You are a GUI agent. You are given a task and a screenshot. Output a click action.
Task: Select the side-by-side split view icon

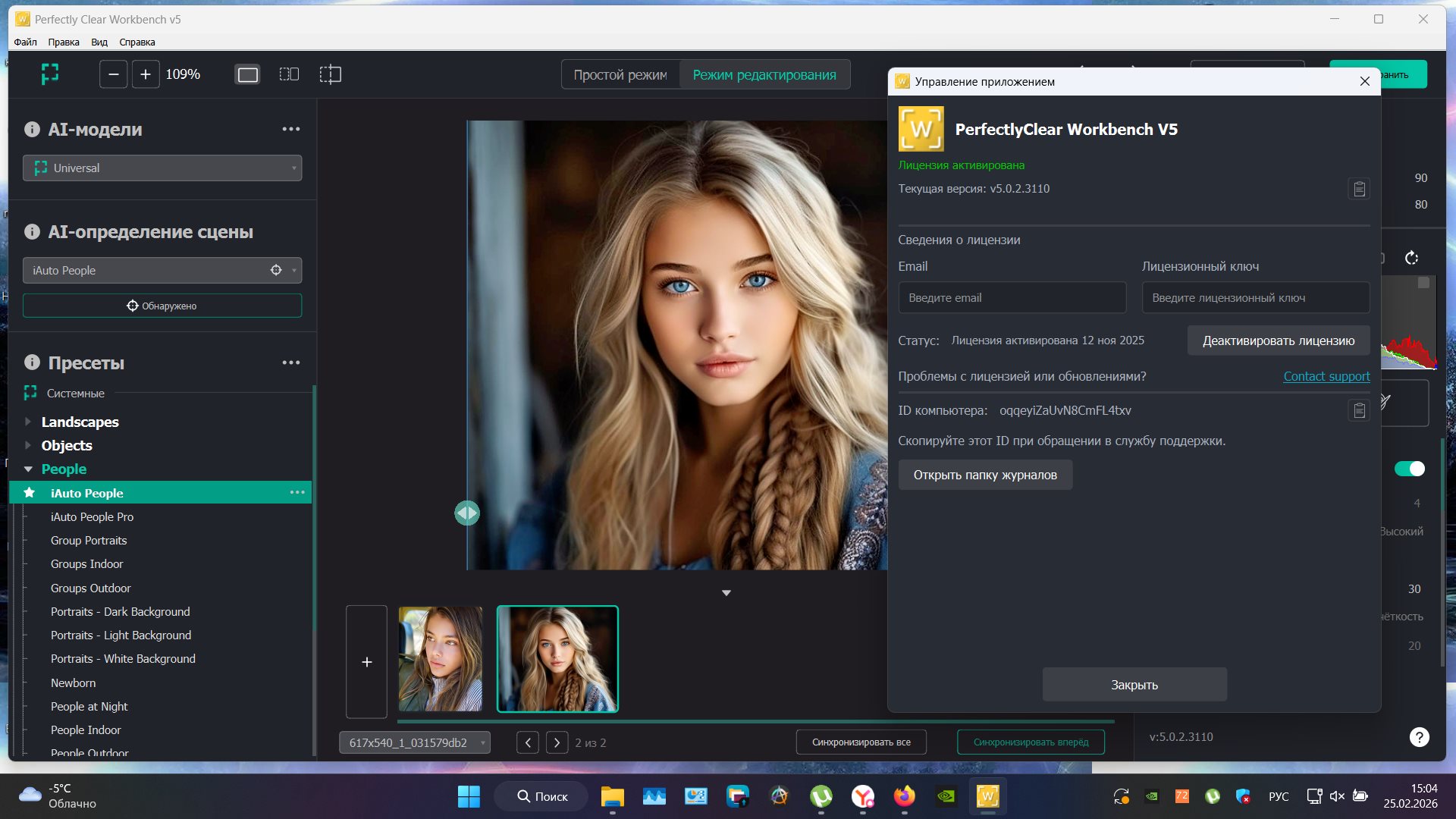pyautogui.click(x=289, y=74)
